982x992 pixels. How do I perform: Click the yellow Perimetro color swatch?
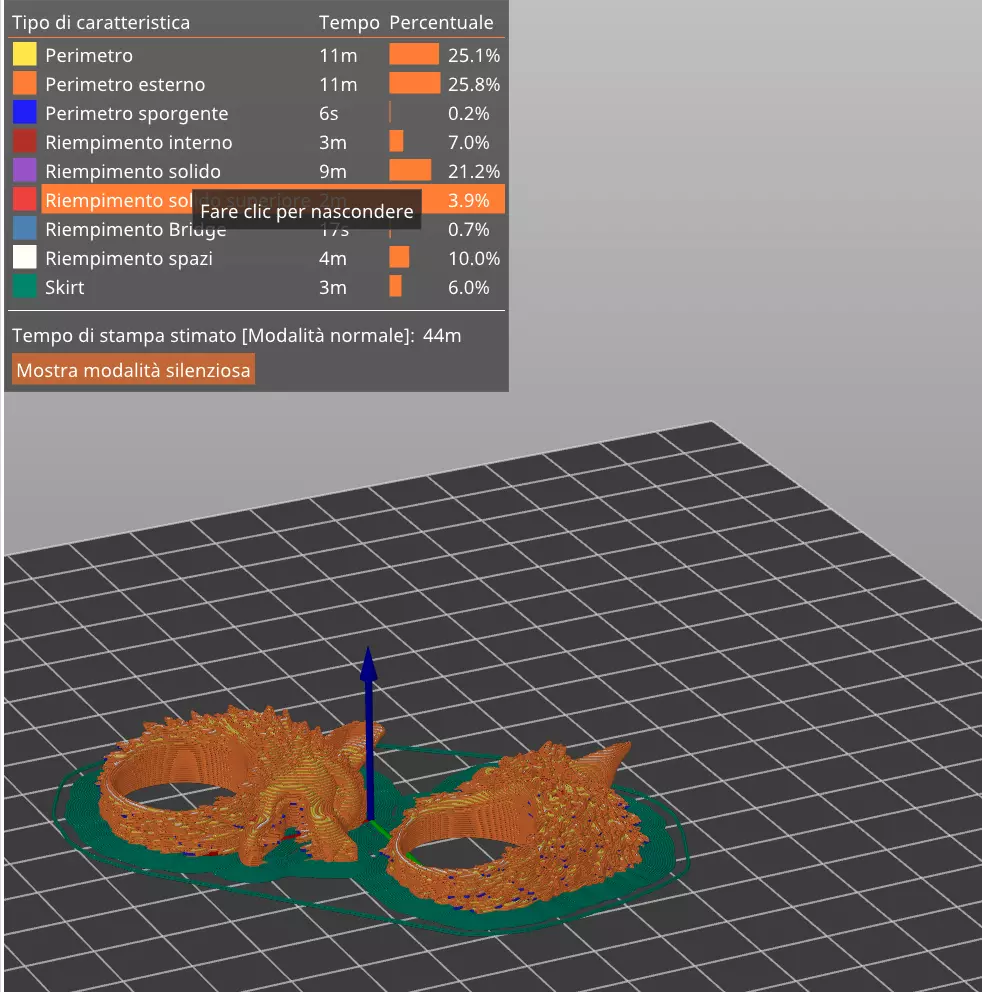click(24, 54)
